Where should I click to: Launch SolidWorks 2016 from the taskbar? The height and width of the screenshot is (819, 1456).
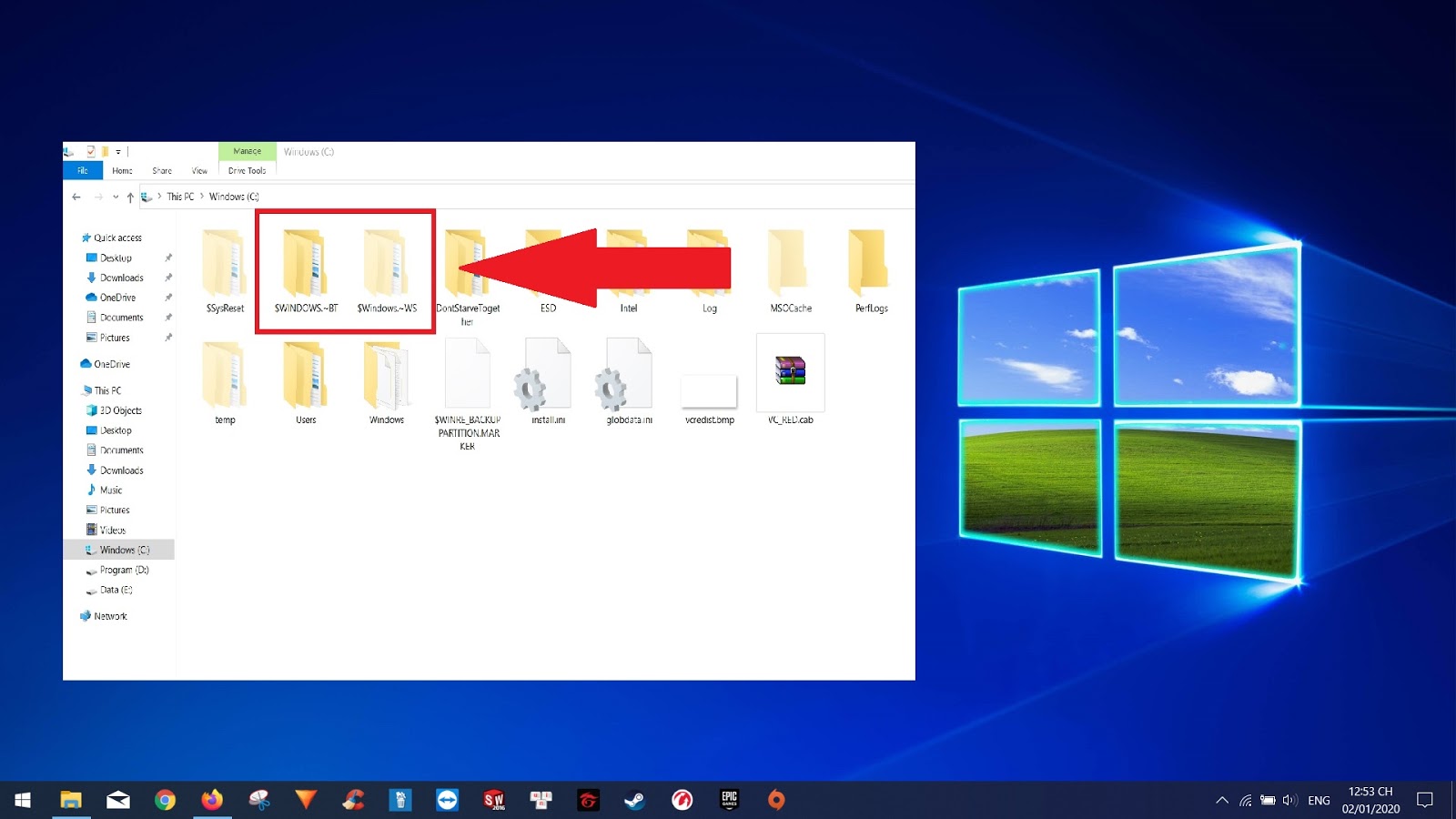click(x=494, y=800)
